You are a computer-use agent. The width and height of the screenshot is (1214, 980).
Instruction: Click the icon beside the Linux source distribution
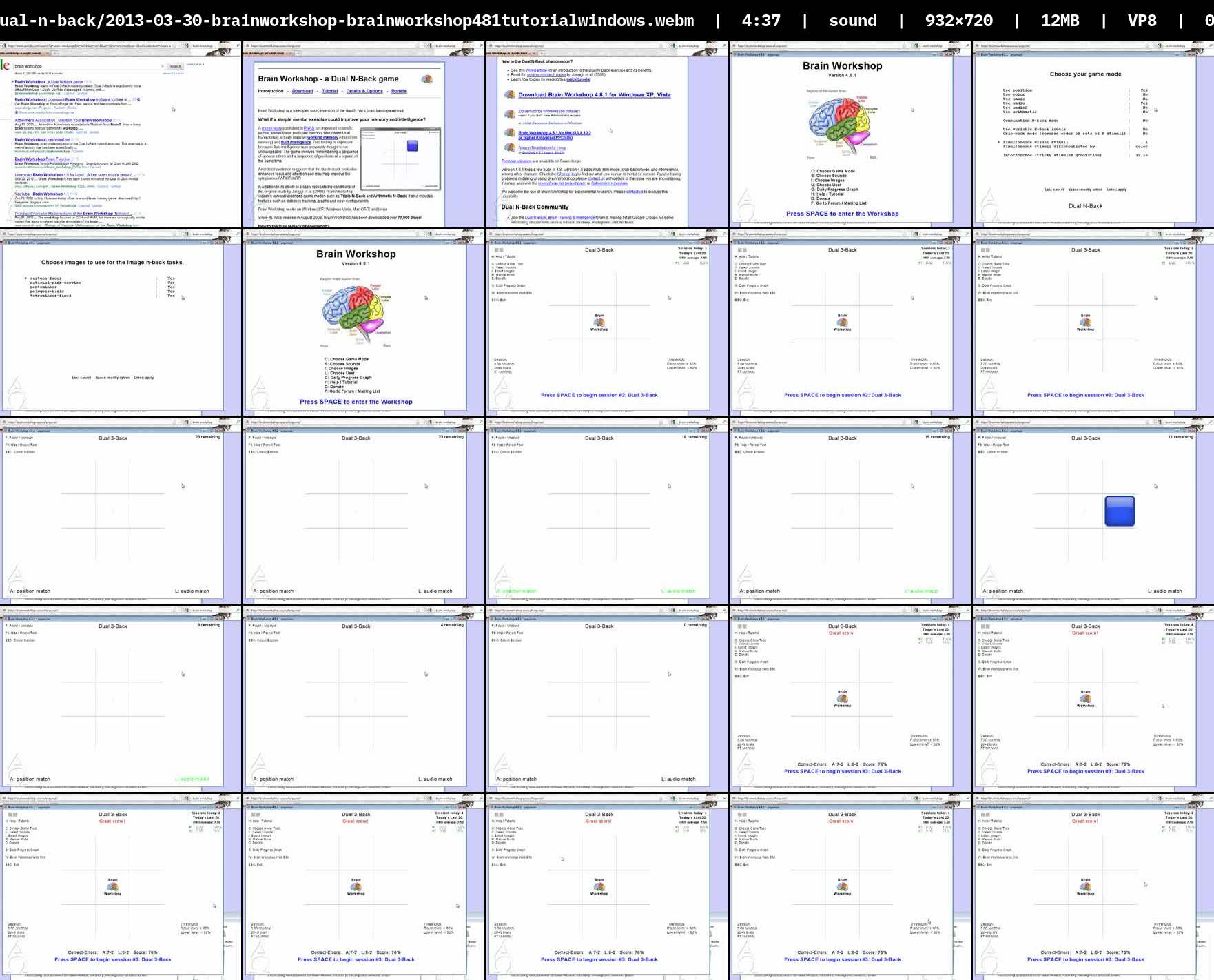pos(509,147)
